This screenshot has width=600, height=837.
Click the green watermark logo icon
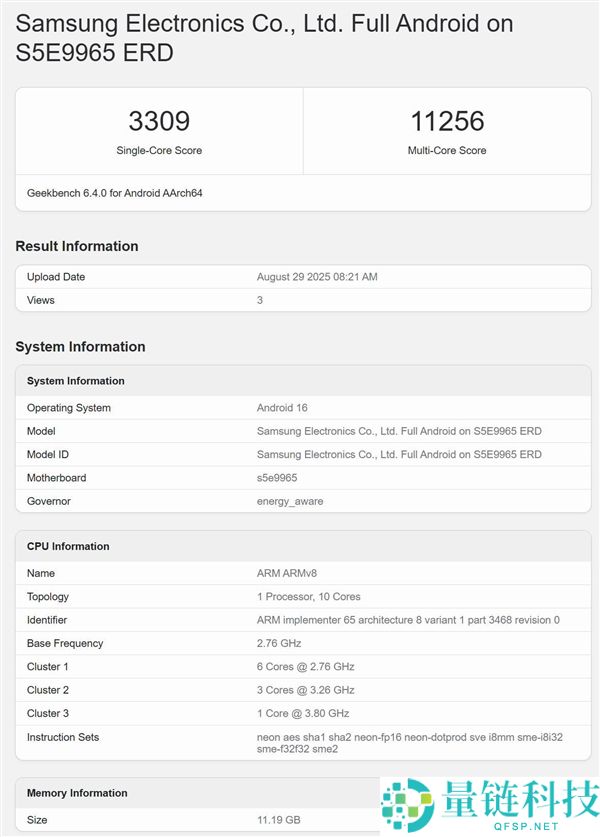tap(405, 803)
